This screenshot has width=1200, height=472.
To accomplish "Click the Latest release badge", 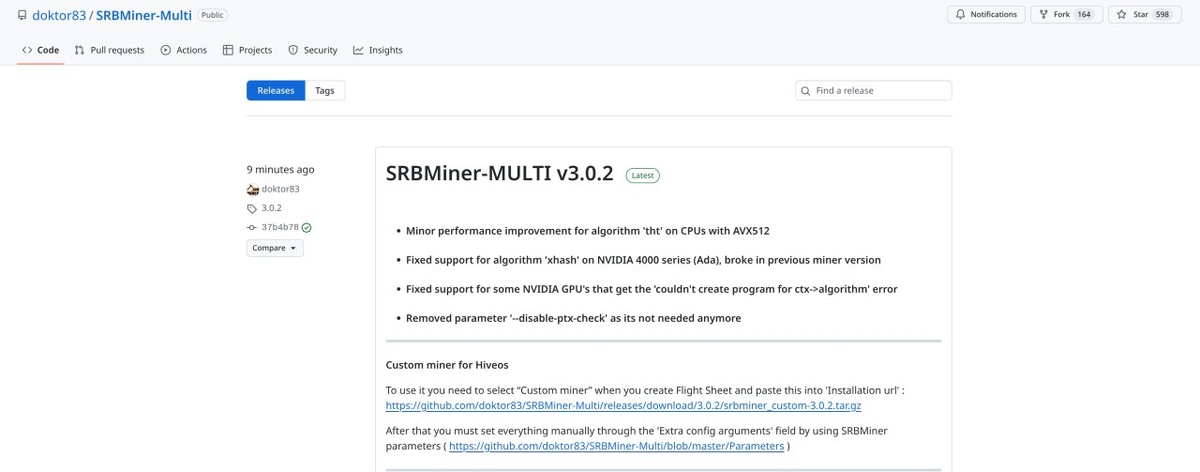I will pos(643,175).
